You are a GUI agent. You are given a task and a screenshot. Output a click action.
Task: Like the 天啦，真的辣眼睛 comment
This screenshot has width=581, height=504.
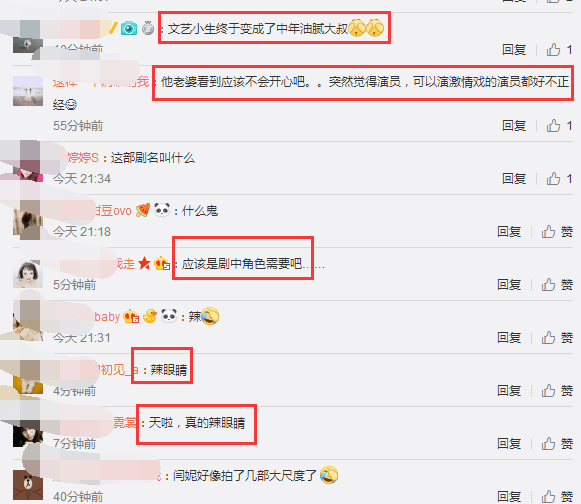click(548, 444)
